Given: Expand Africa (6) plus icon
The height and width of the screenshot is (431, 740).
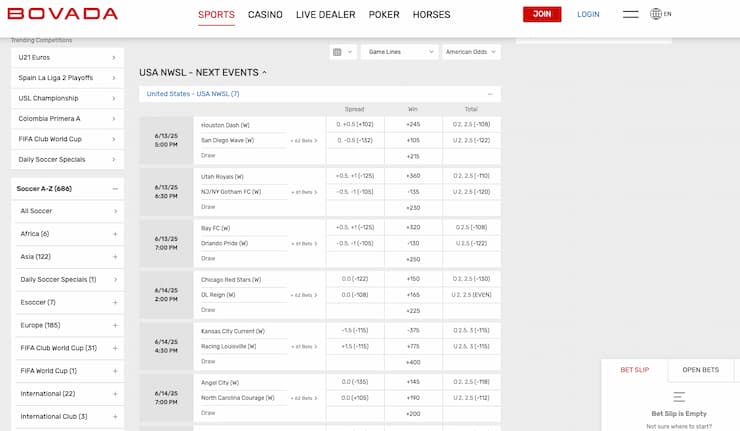Looking at the screenshot, I should (x=115, y=234).
